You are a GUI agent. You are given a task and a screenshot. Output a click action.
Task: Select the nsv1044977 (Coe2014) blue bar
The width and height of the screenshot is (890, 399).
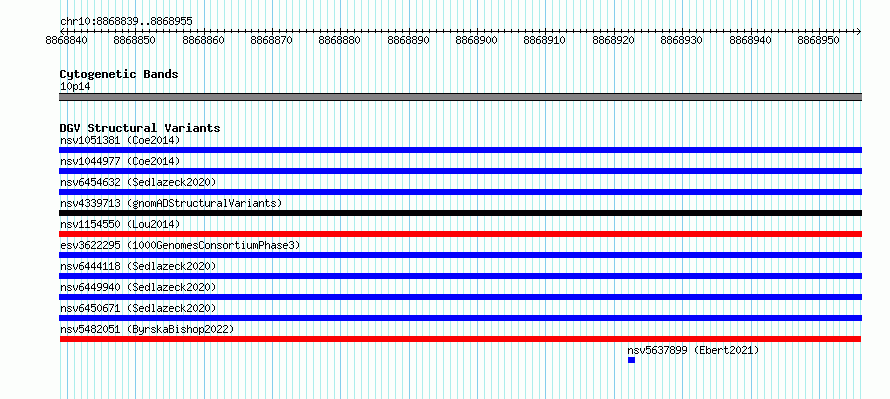460,171
